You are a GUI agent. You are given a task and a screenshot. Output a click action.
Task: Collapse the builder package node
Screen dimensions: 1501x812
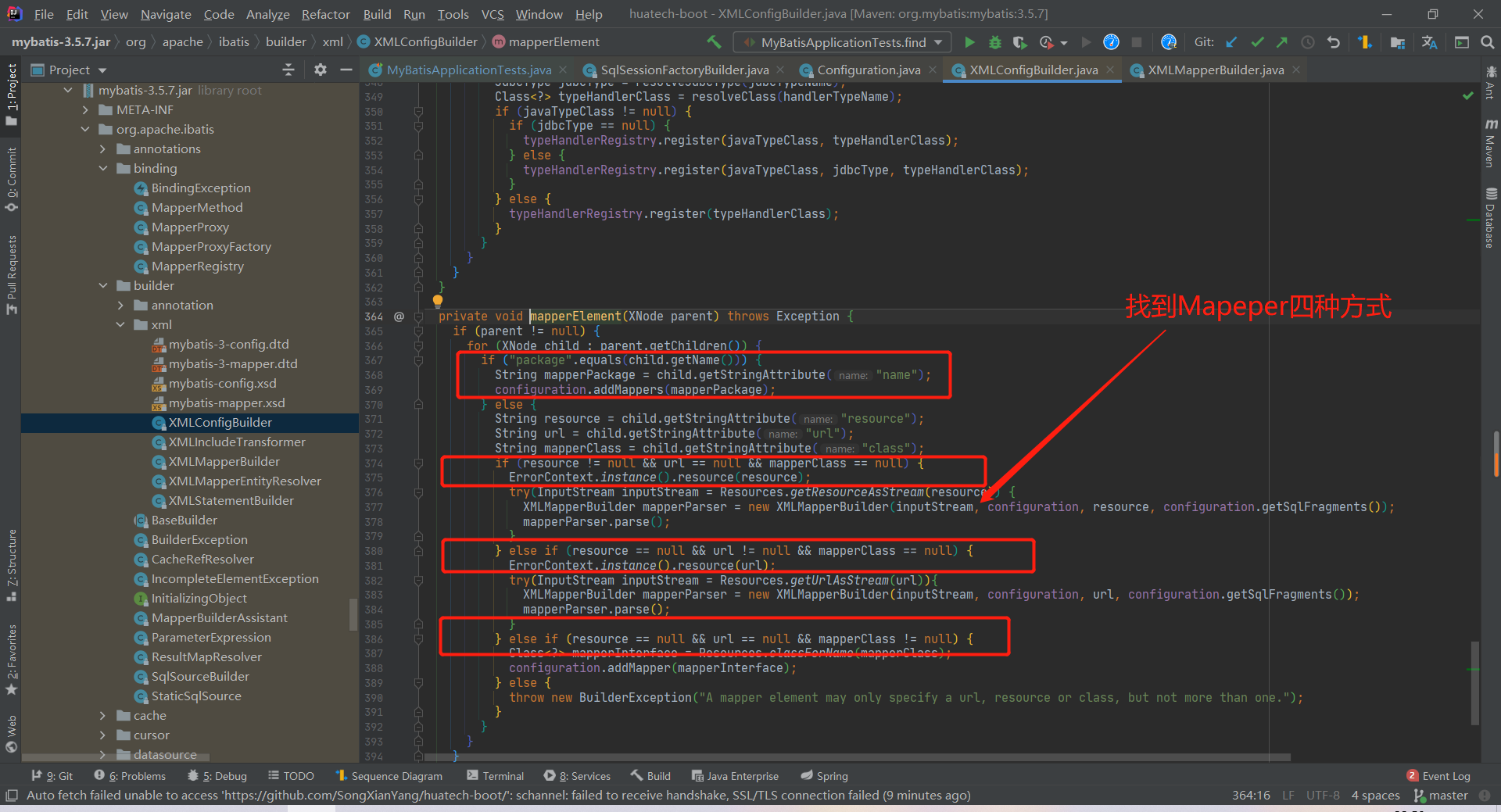(x=102, y=286)
